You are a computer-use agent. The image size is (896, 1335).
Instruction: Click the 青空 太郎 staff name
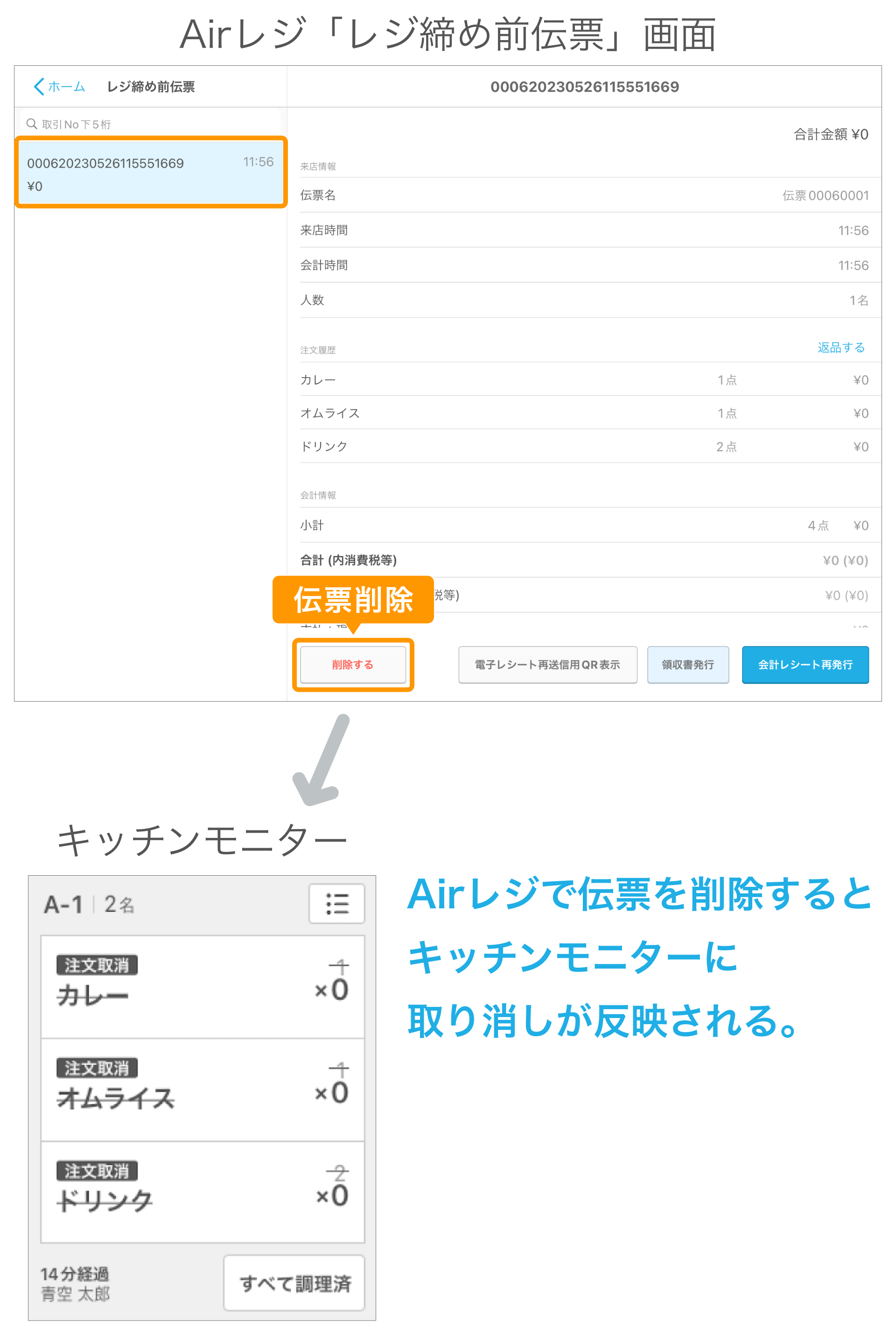tap(75, 1294)
